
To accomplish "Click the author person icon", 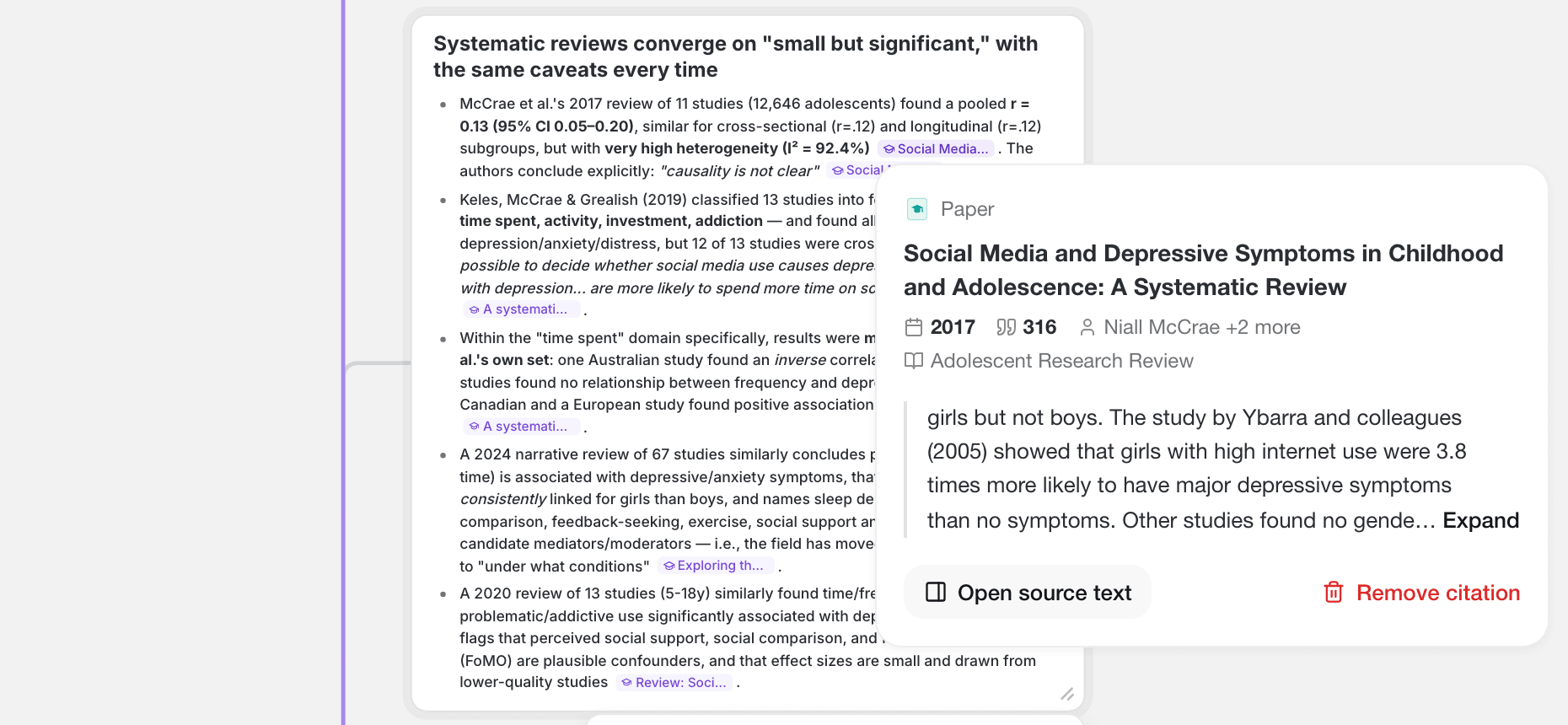I will pos(1087,327).
